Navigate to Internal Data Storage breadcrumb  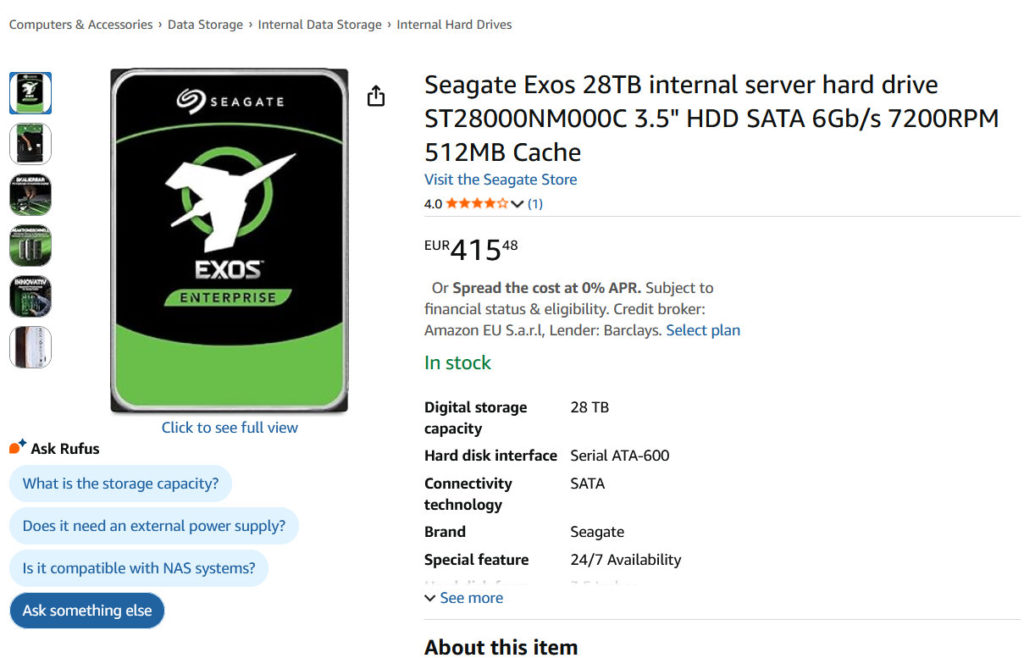[x=319, y=24]
